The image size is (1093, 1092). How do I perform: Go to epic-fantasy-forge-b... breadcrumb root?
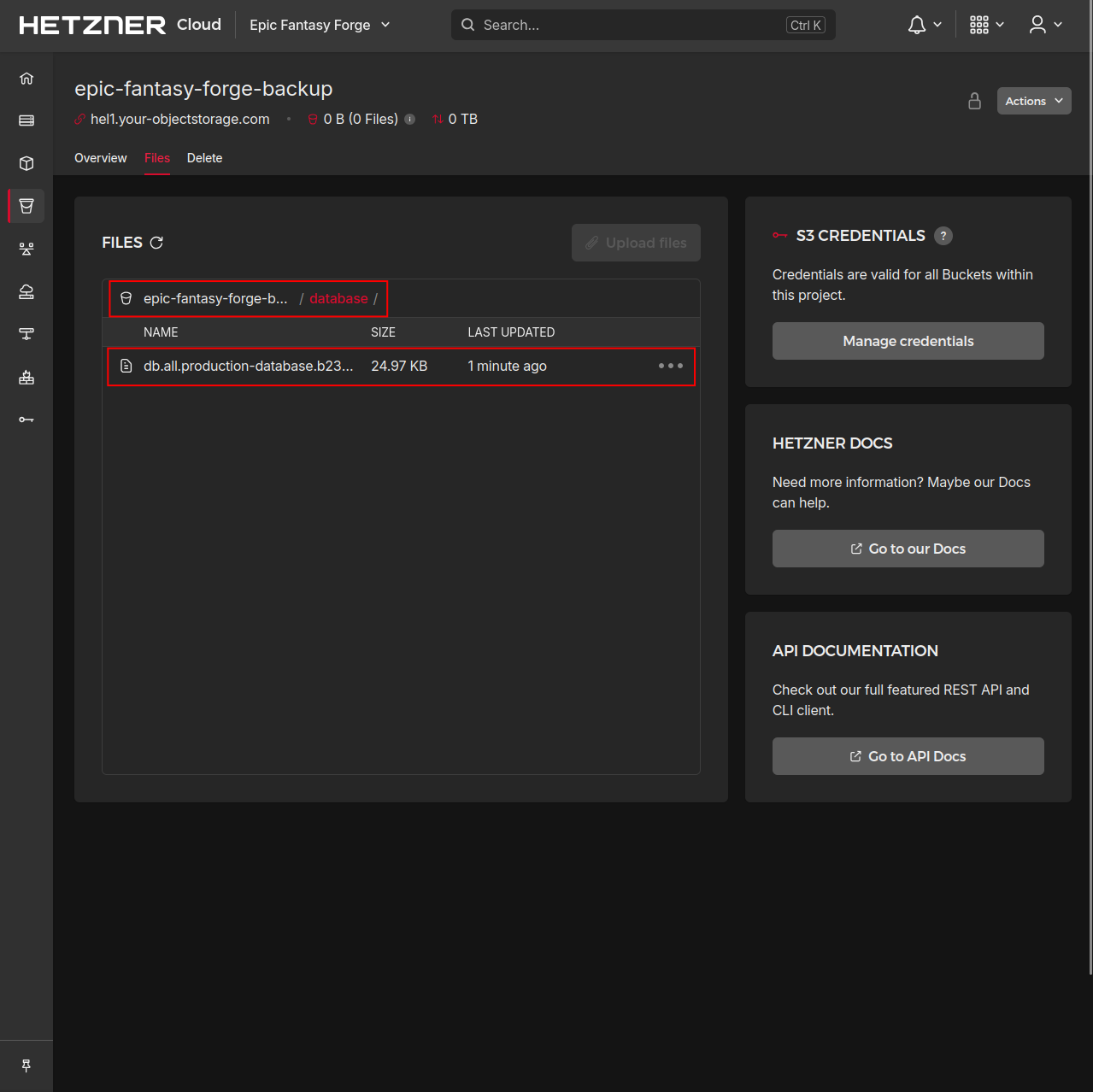(x=215, y=298)
